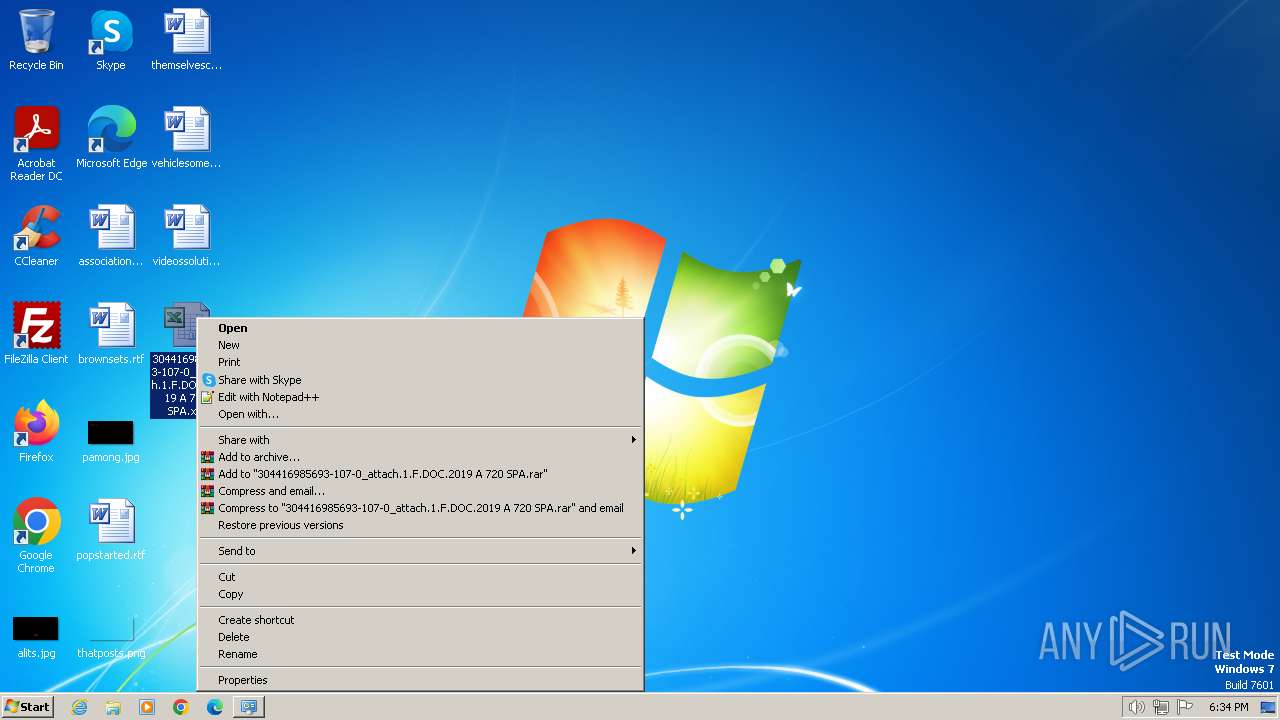Choose Print in the context menu

tap(421, 362)
